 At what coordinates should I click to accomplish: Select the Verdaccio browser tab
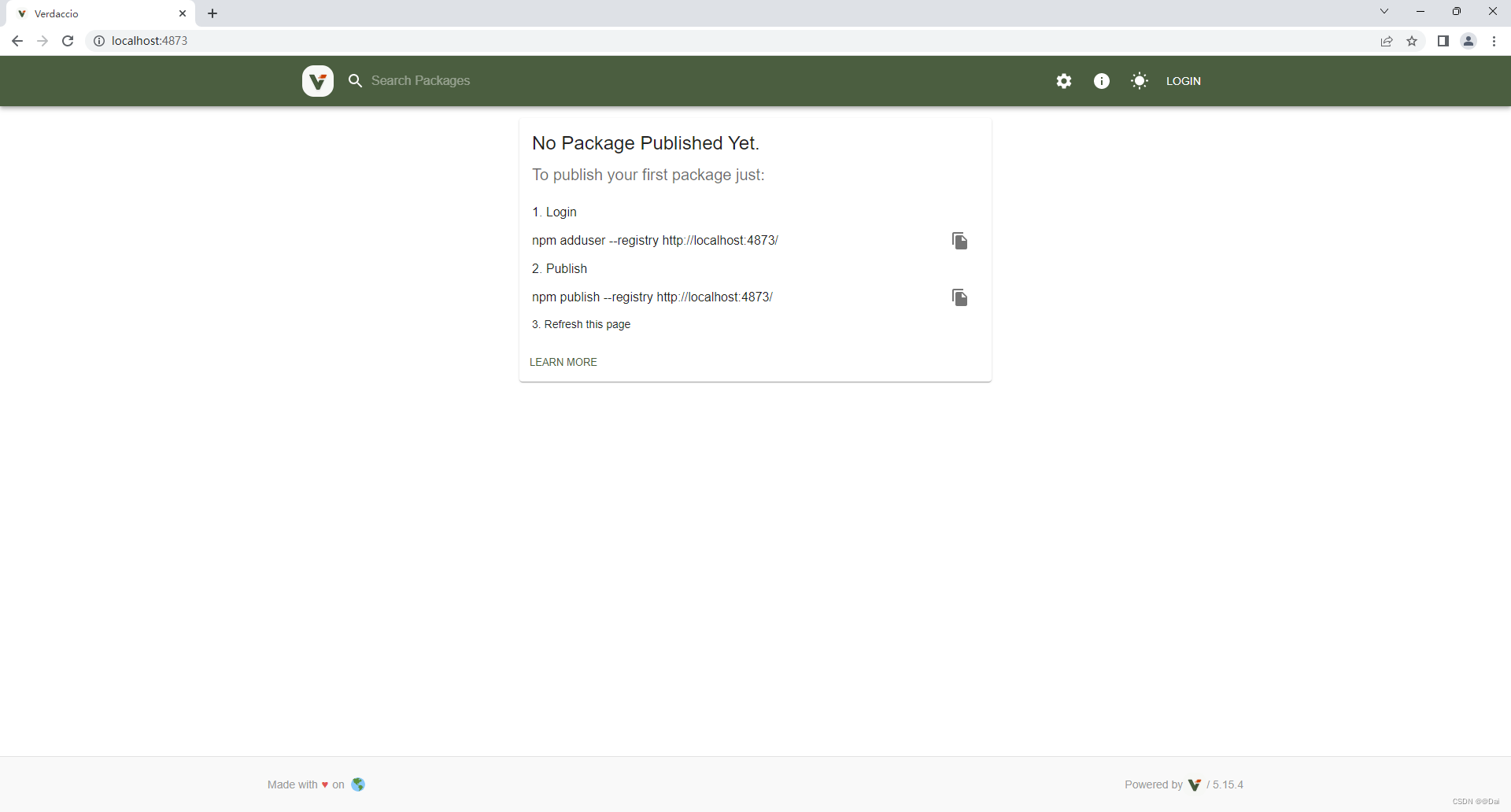click(x=101, y=14)
